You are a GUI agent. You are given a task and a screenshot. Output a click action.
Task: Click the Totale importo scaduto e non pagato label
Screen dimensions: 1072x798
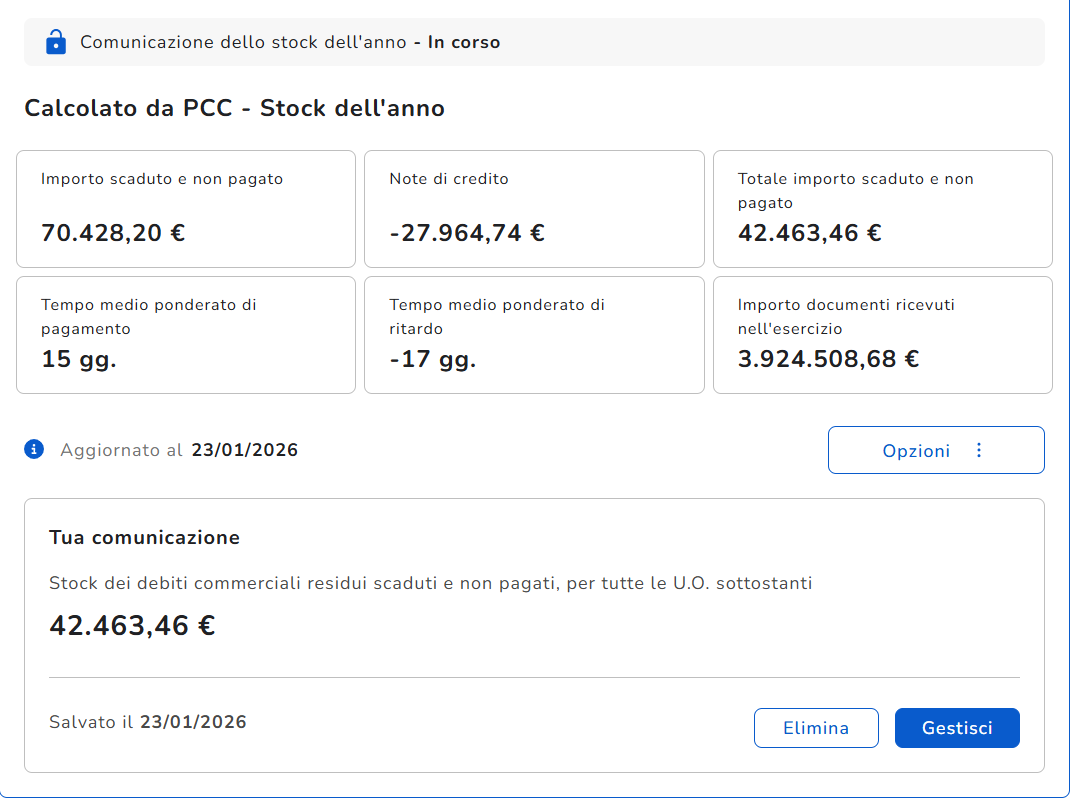[855, 190]
